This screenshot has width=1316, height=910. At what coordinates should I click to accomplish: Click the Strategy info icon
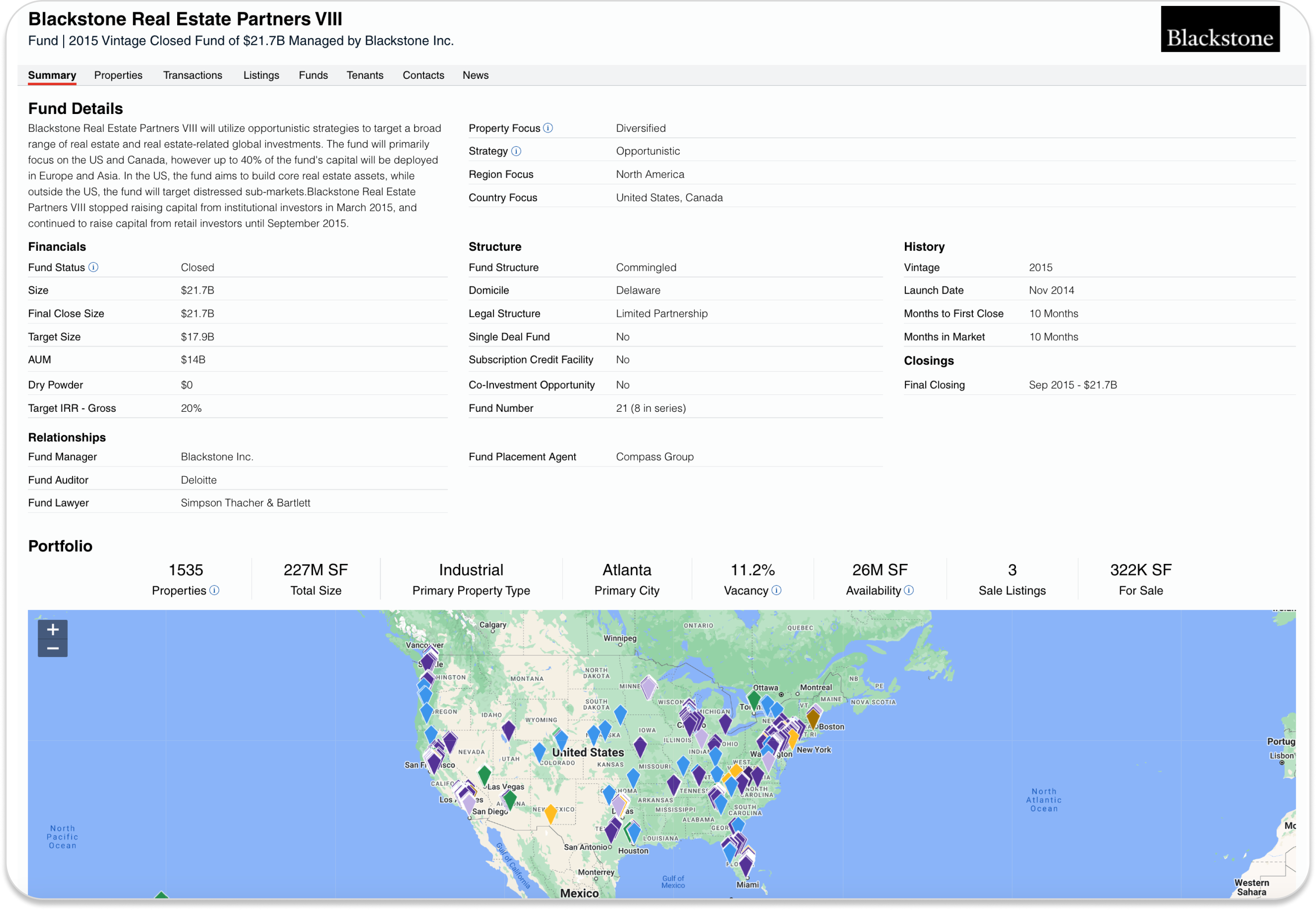516,151
